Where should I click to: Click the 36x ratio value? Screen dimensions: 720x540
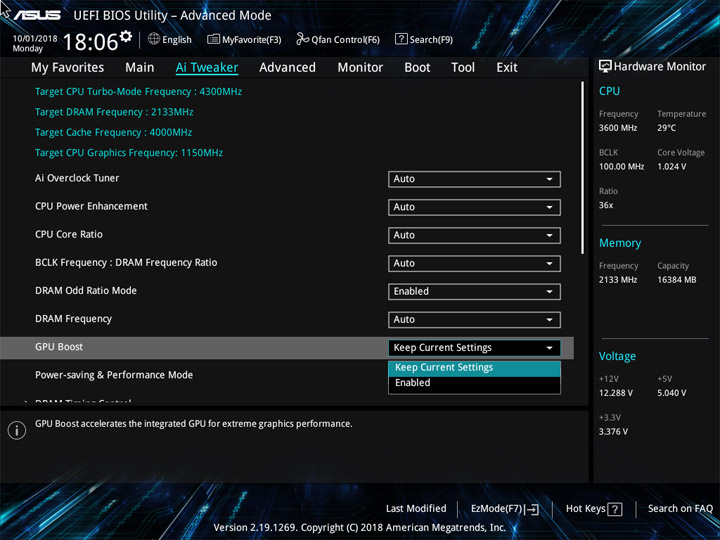(606, 205)
